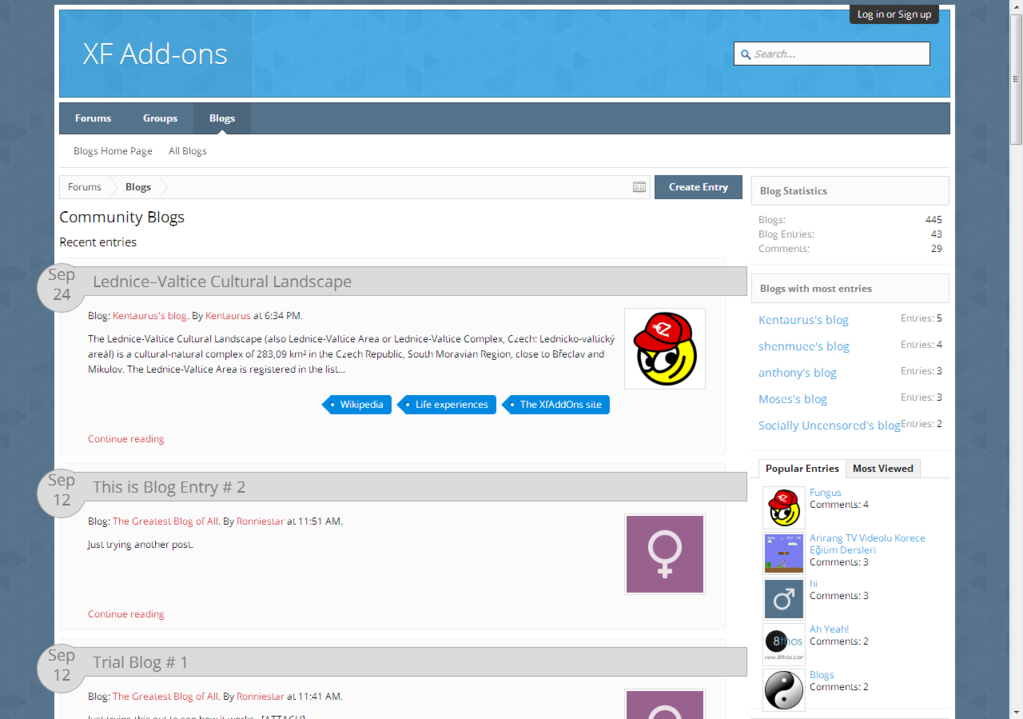Click Continue reading under Lednice-Valtice entry
Screen dimensions: 1023x719
tap(126, 439)
